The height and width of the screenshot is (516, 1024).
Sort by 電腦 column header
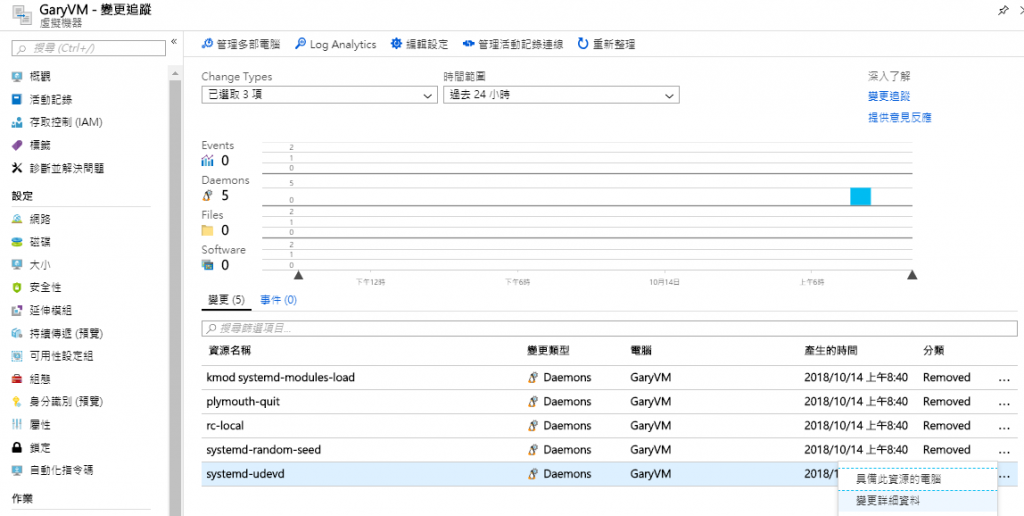641,350
